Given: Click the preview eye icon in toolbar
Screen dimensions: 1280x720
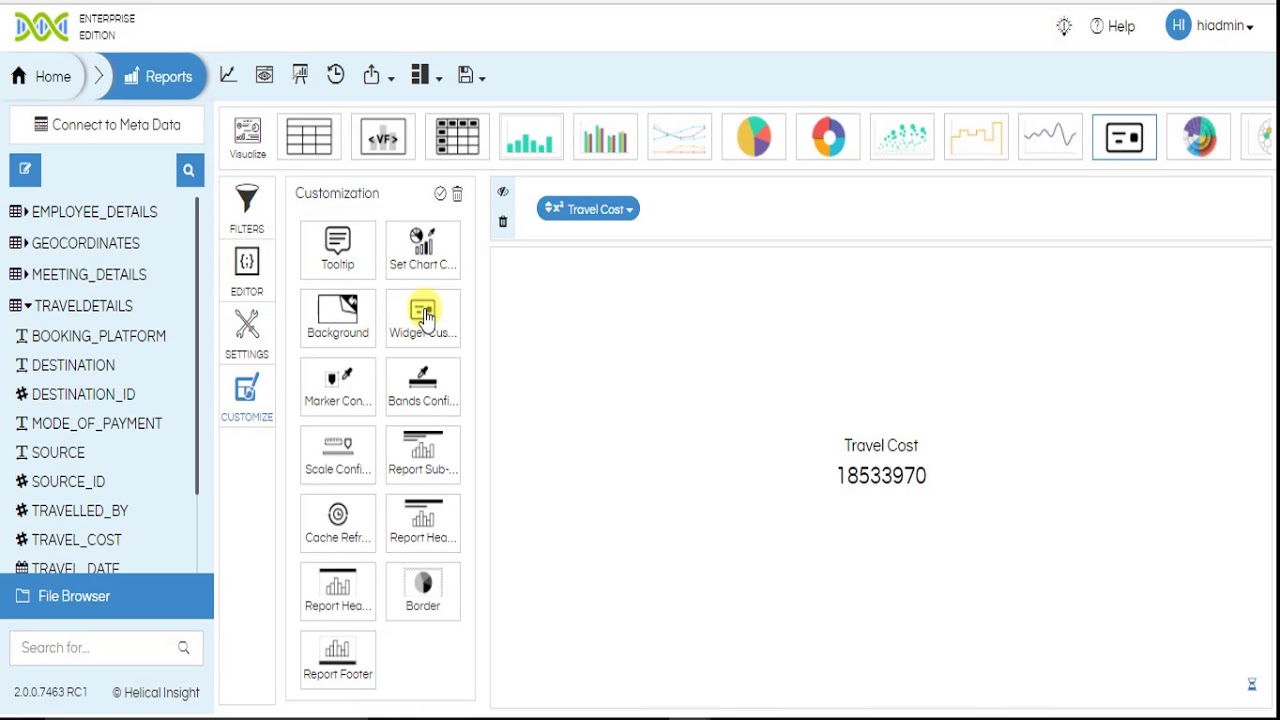Looking at the screenshot, I should tap(264, 75).
